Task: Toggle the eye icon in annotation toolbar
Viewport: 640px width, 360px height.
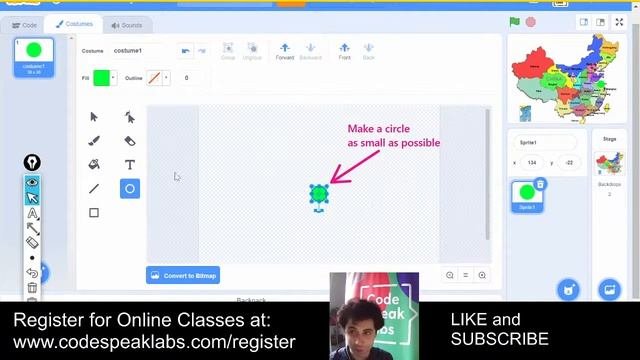Action: (32, 182)
